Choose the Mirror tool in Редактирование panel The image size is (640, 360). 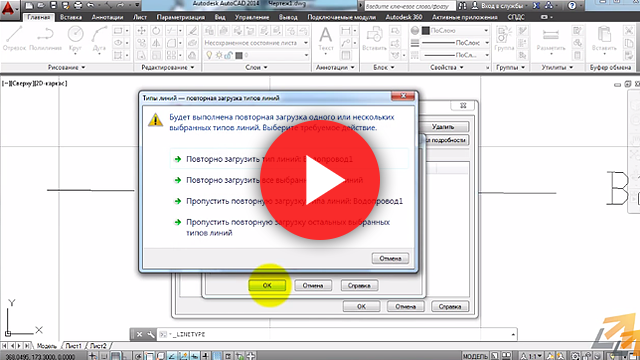(156, 43)
